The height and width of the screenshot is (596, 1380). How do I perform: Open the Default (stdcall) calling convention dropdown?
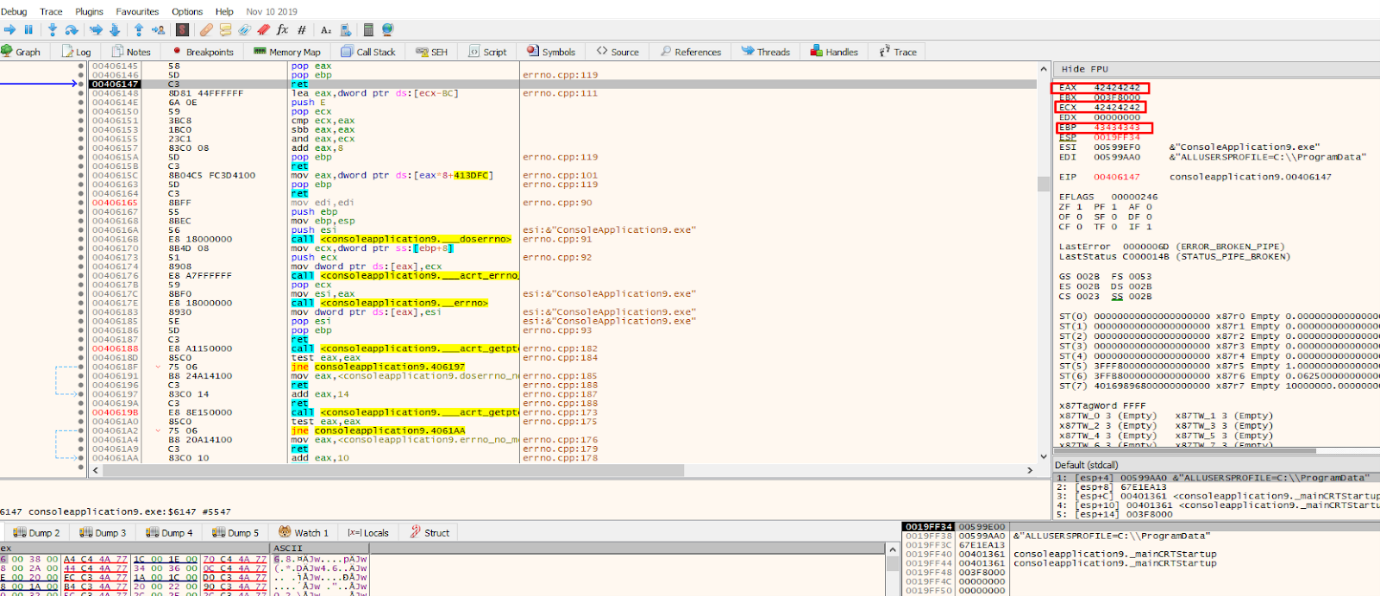pos(1215,466)
